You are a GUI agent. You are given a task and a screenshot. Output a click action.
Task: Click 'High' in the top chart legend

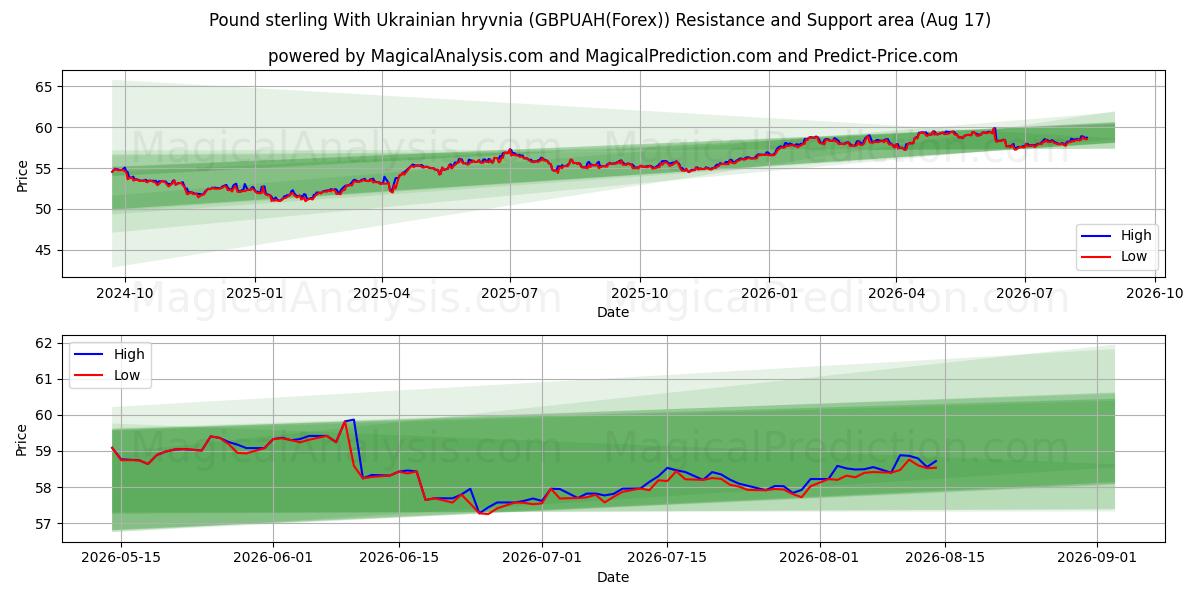click(x=1136, y=236)
